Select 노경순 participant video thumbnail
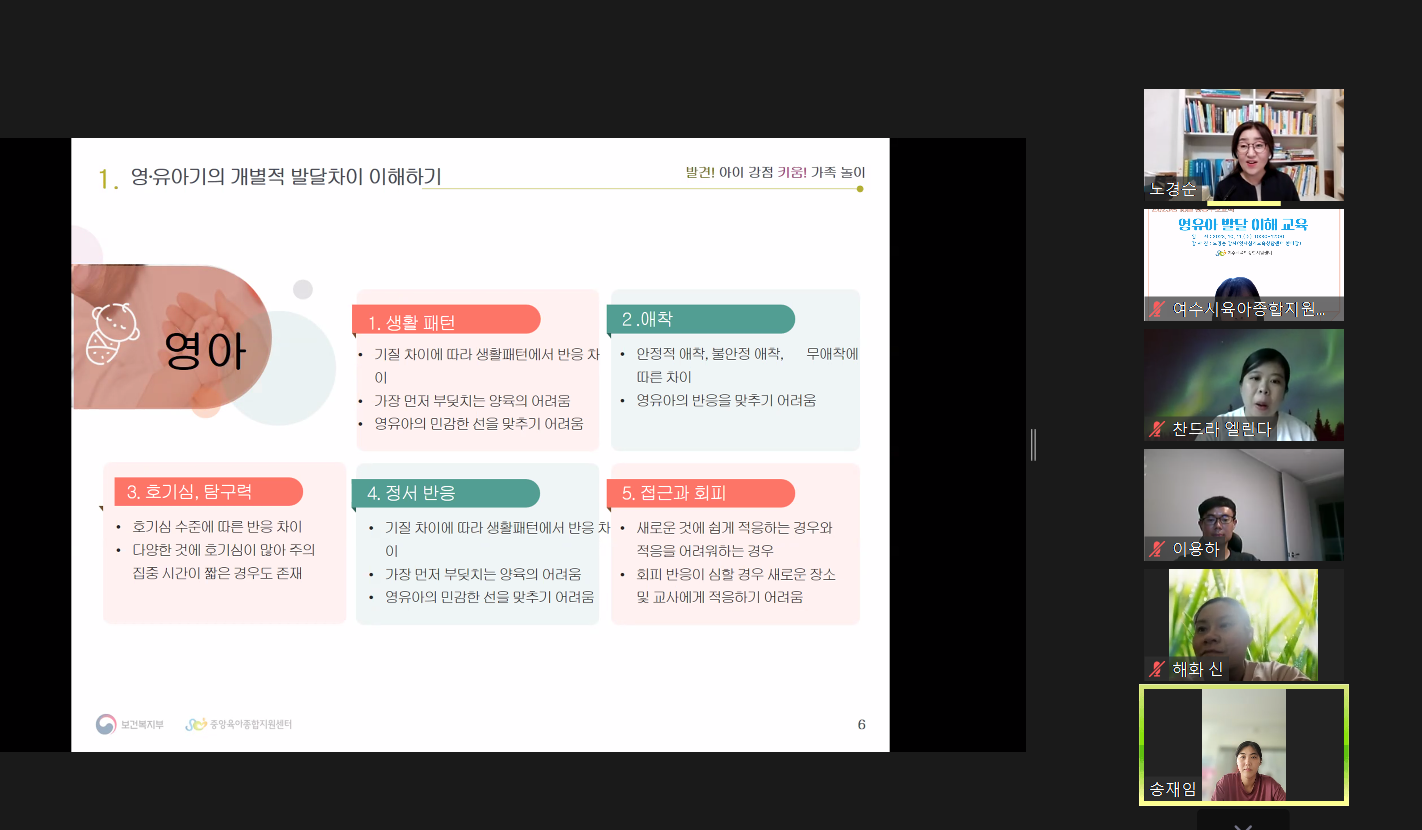Screen dimensions: 1422x830 1244,145
